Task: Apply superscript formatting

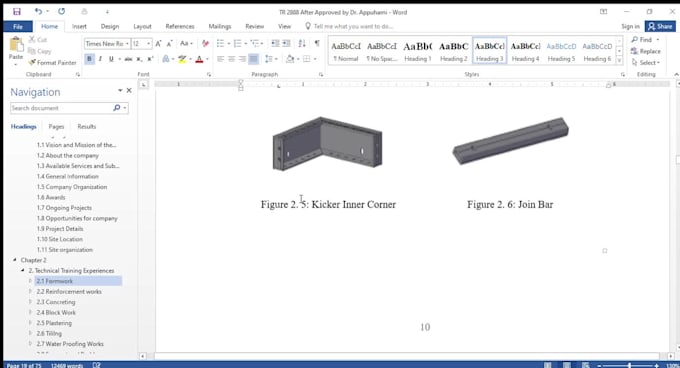Action: coord(150,59)
